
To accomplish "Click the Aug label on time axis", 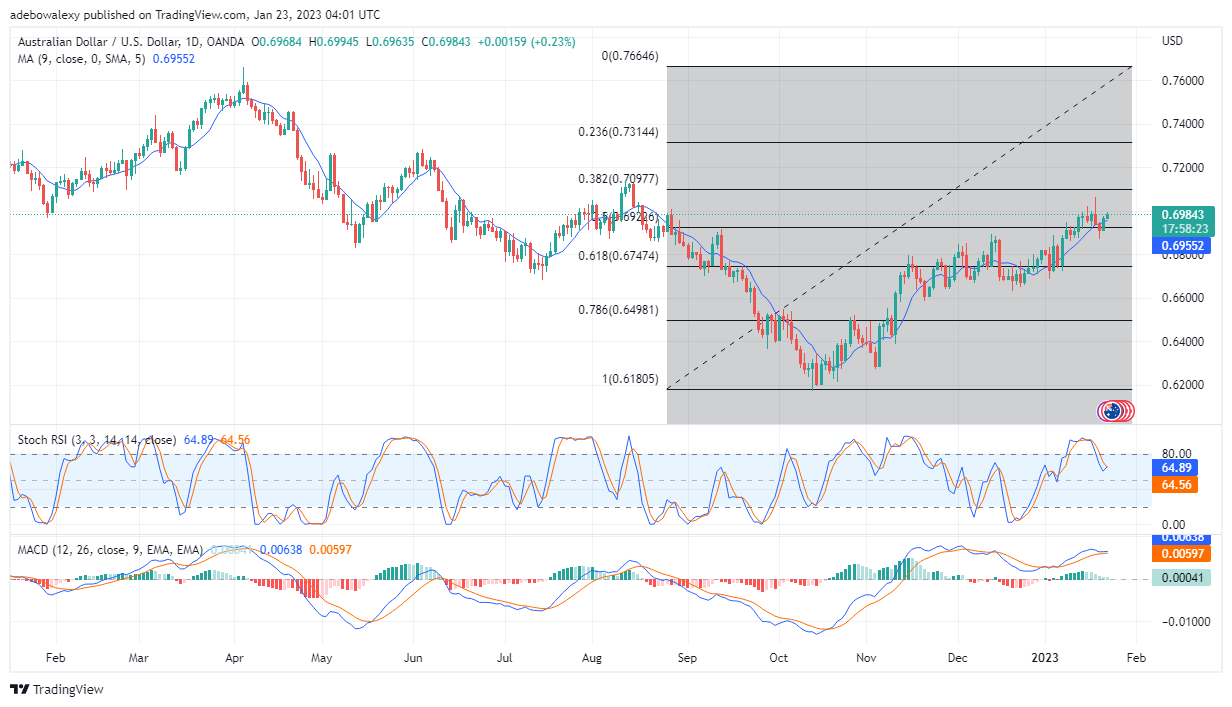I will (592, 659).
